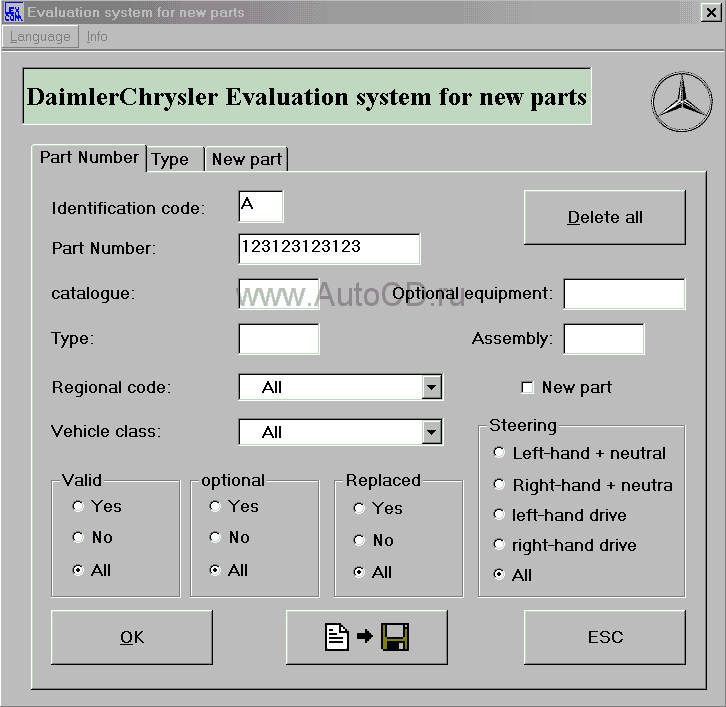Select right-hand drive steering option
Viewport: 726px width, 707px height.
point(499,544)
